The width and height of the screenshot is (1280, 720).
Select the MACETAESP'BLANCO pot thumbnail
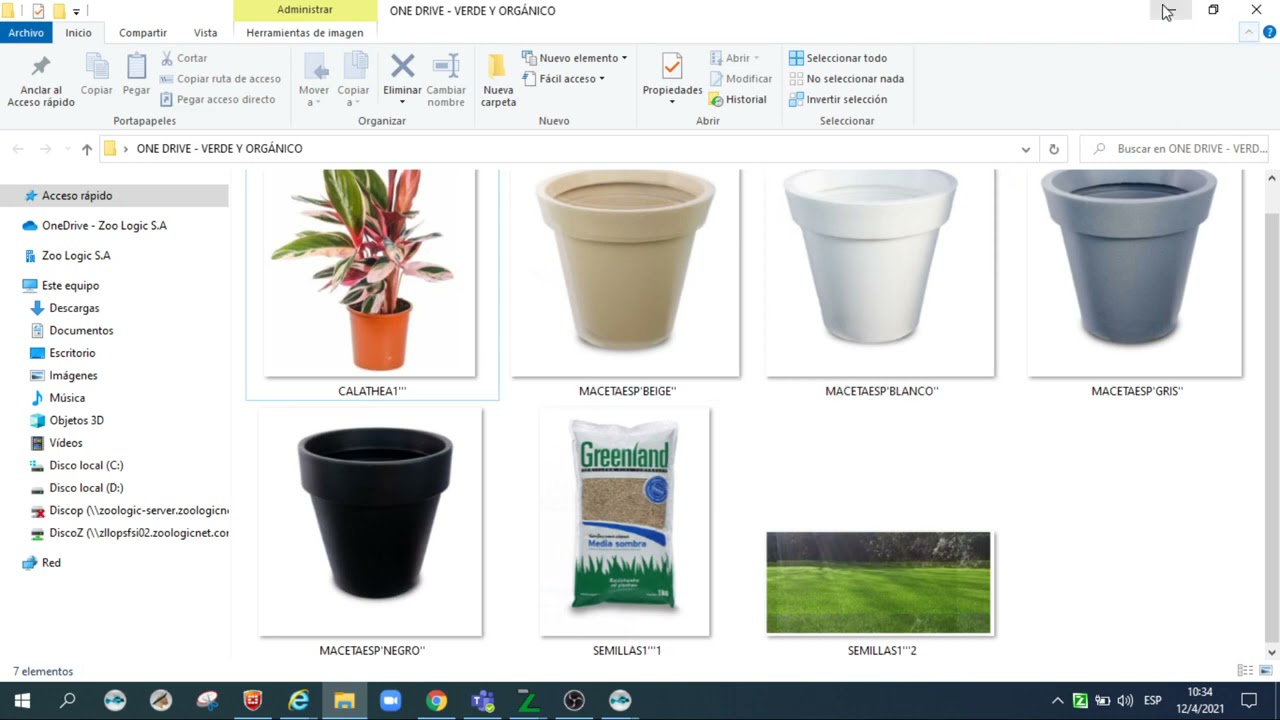880,273
